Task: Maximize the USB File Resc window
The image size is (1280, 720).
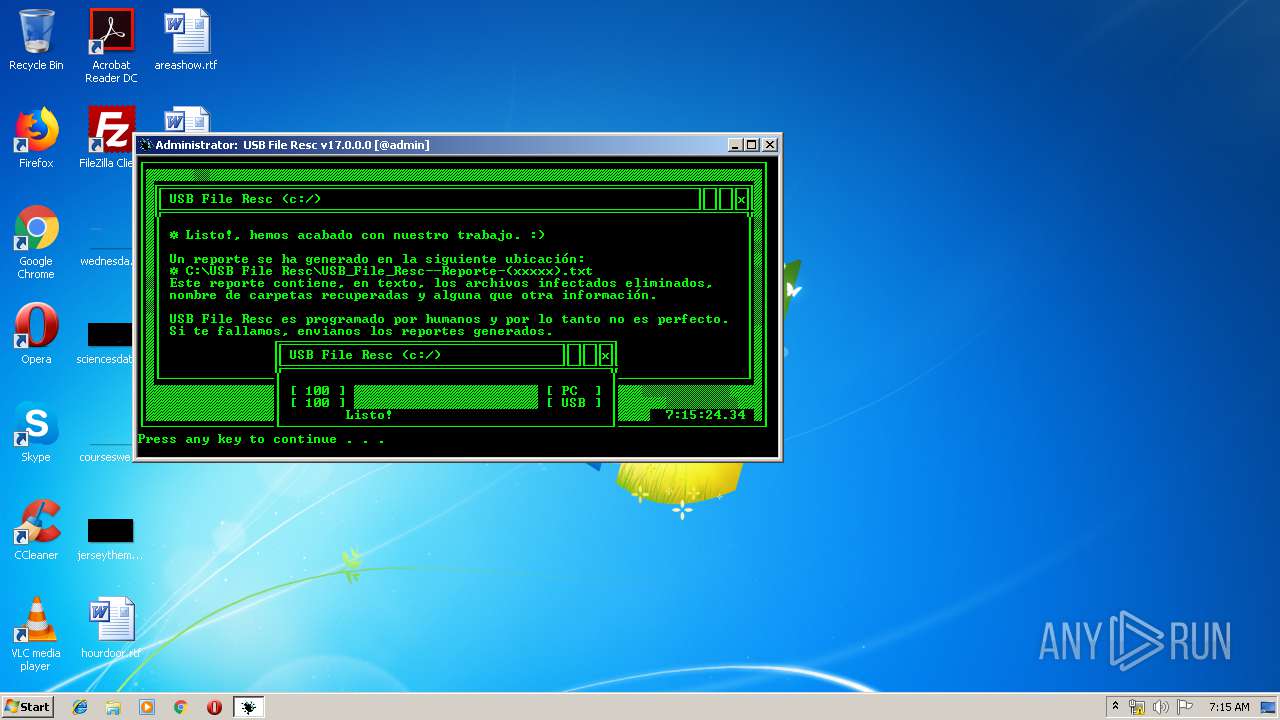Action: [x=752, y=145]
